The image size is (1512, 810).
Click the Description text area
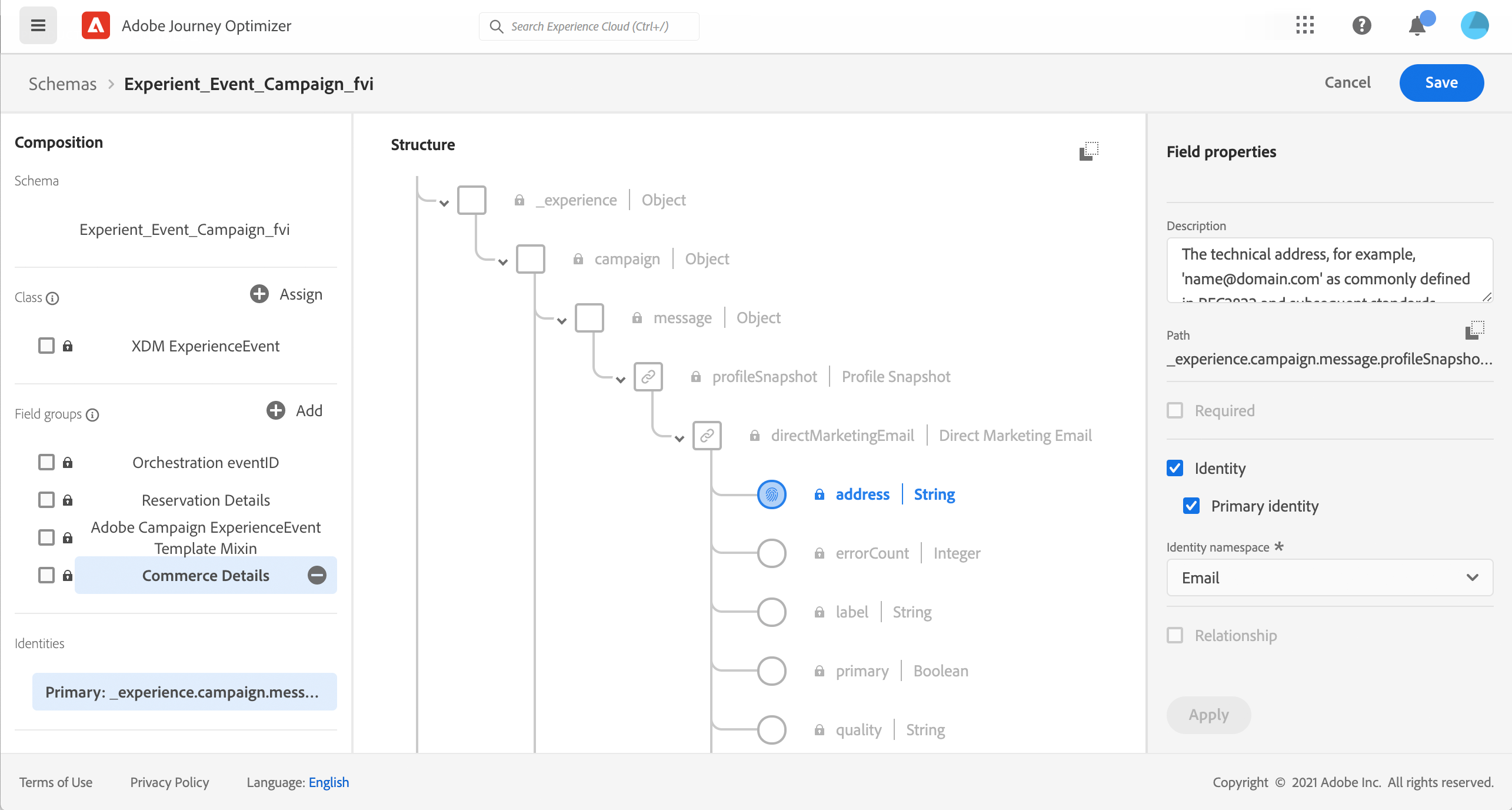[1329, 270]
